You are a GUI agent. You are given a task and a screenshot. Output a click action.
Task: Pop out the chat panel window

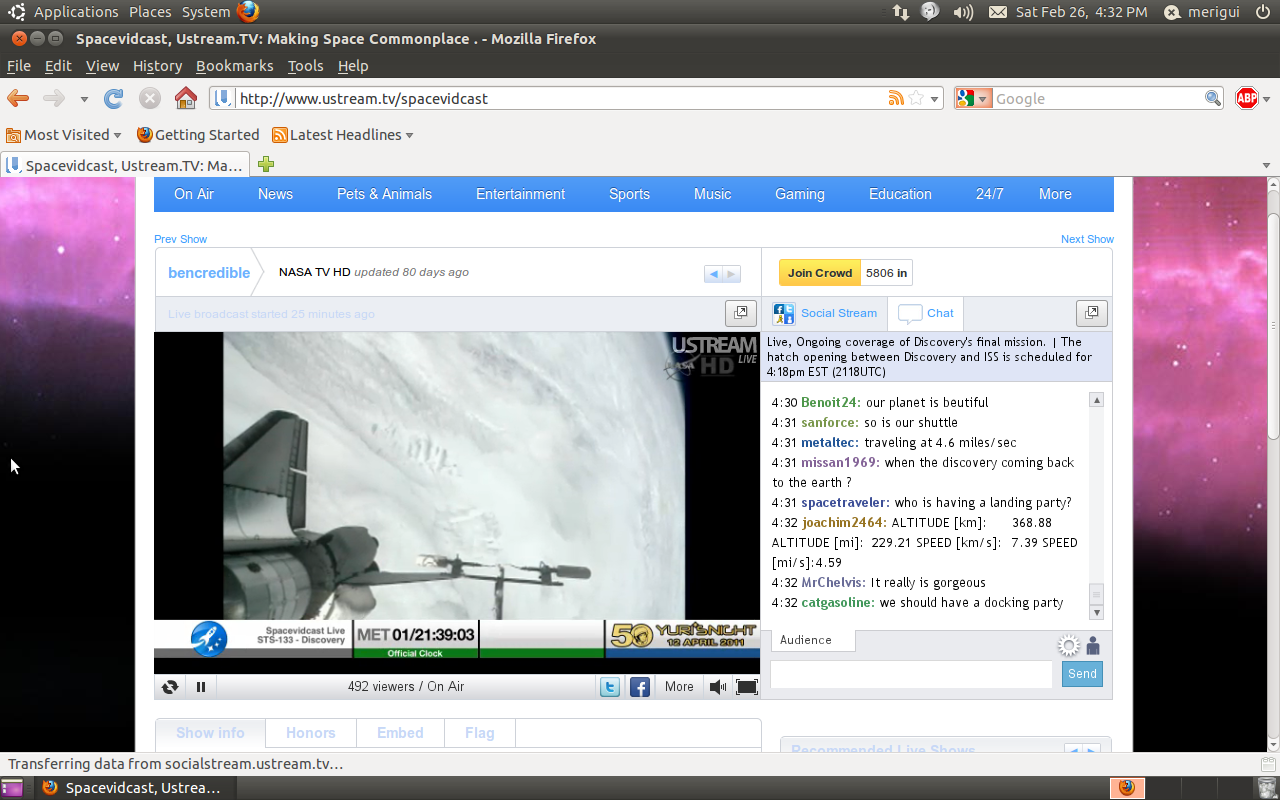tap(1091, 313)
